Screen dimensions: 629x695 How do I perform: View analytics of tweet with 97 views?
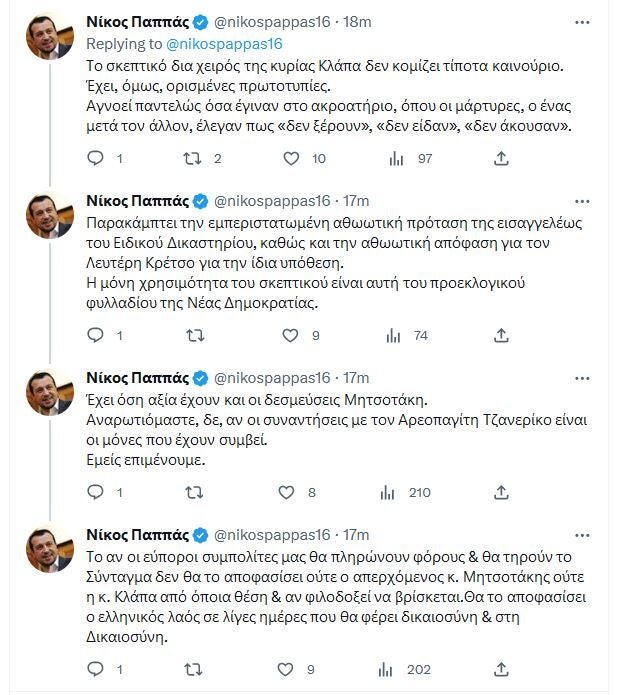(396, 158)
